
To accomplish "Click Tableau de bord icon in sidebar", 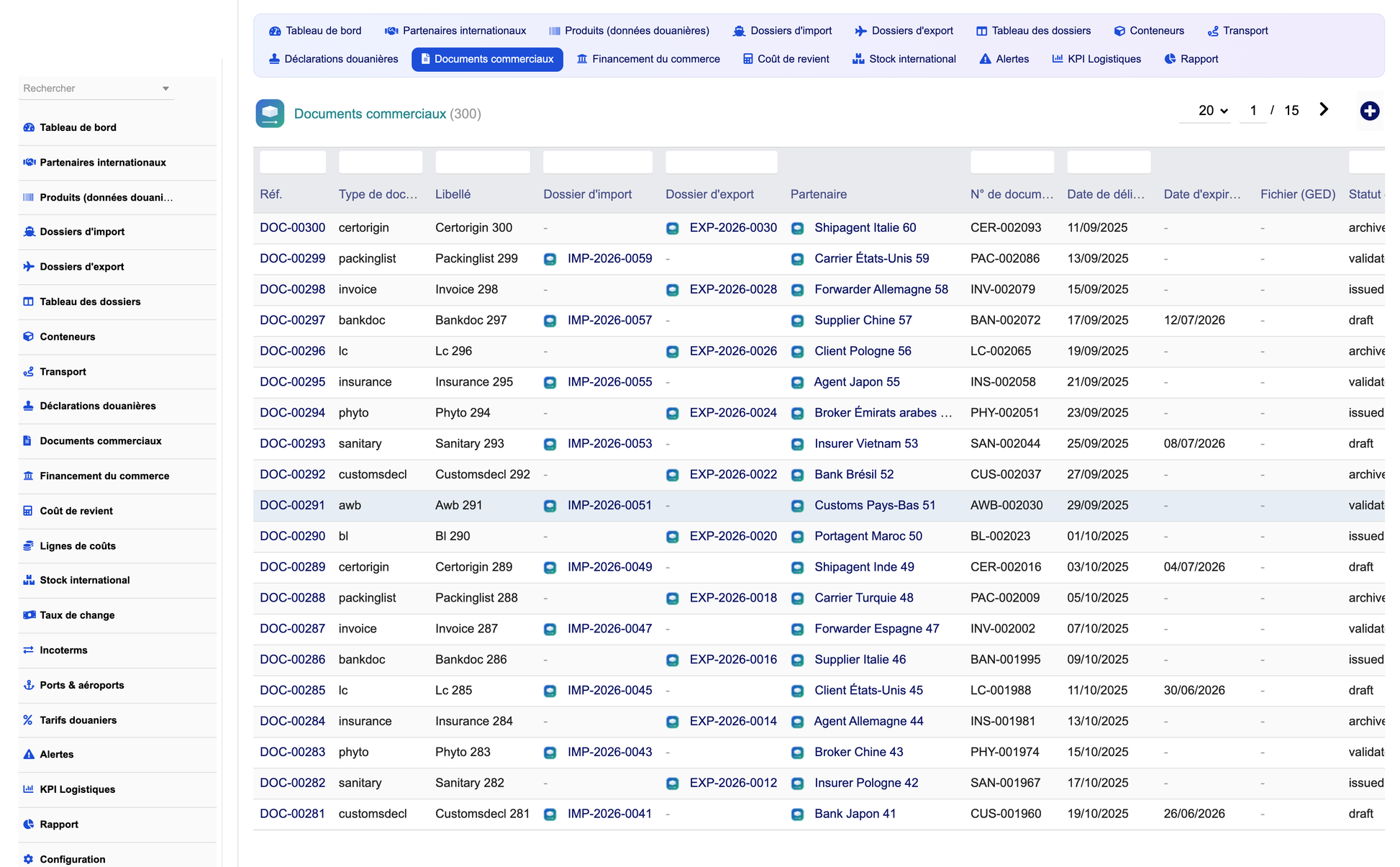I will coord(29,127).
